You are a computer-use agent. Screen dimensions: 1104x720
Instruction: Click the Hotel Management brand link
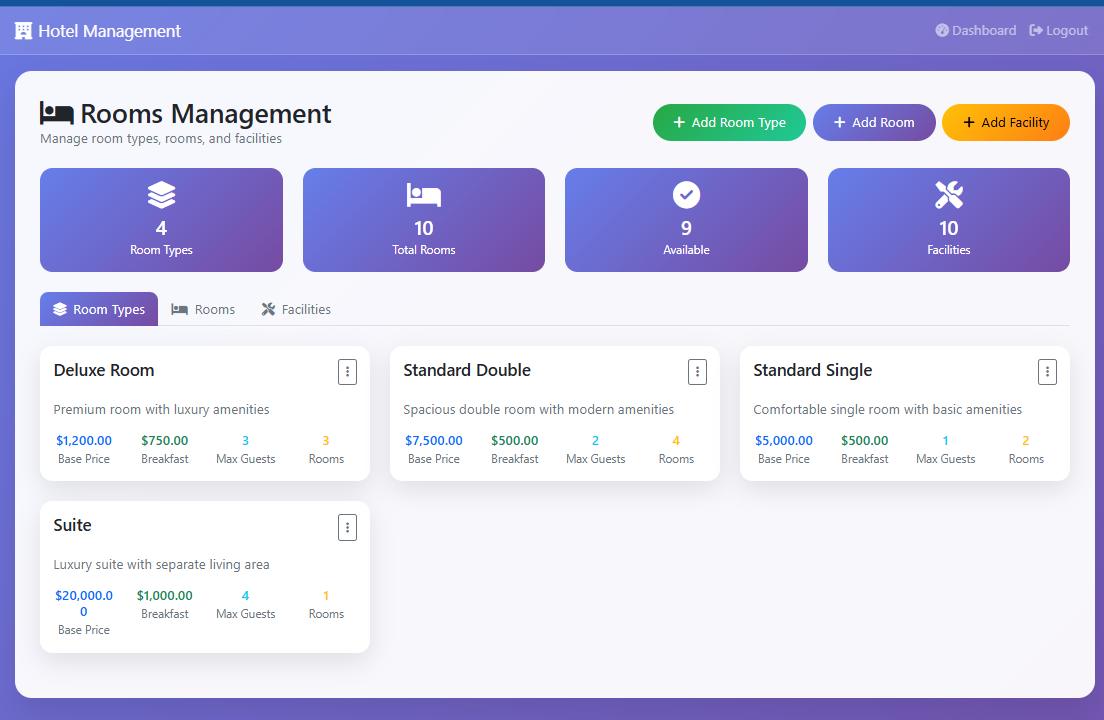click(109, 31)
